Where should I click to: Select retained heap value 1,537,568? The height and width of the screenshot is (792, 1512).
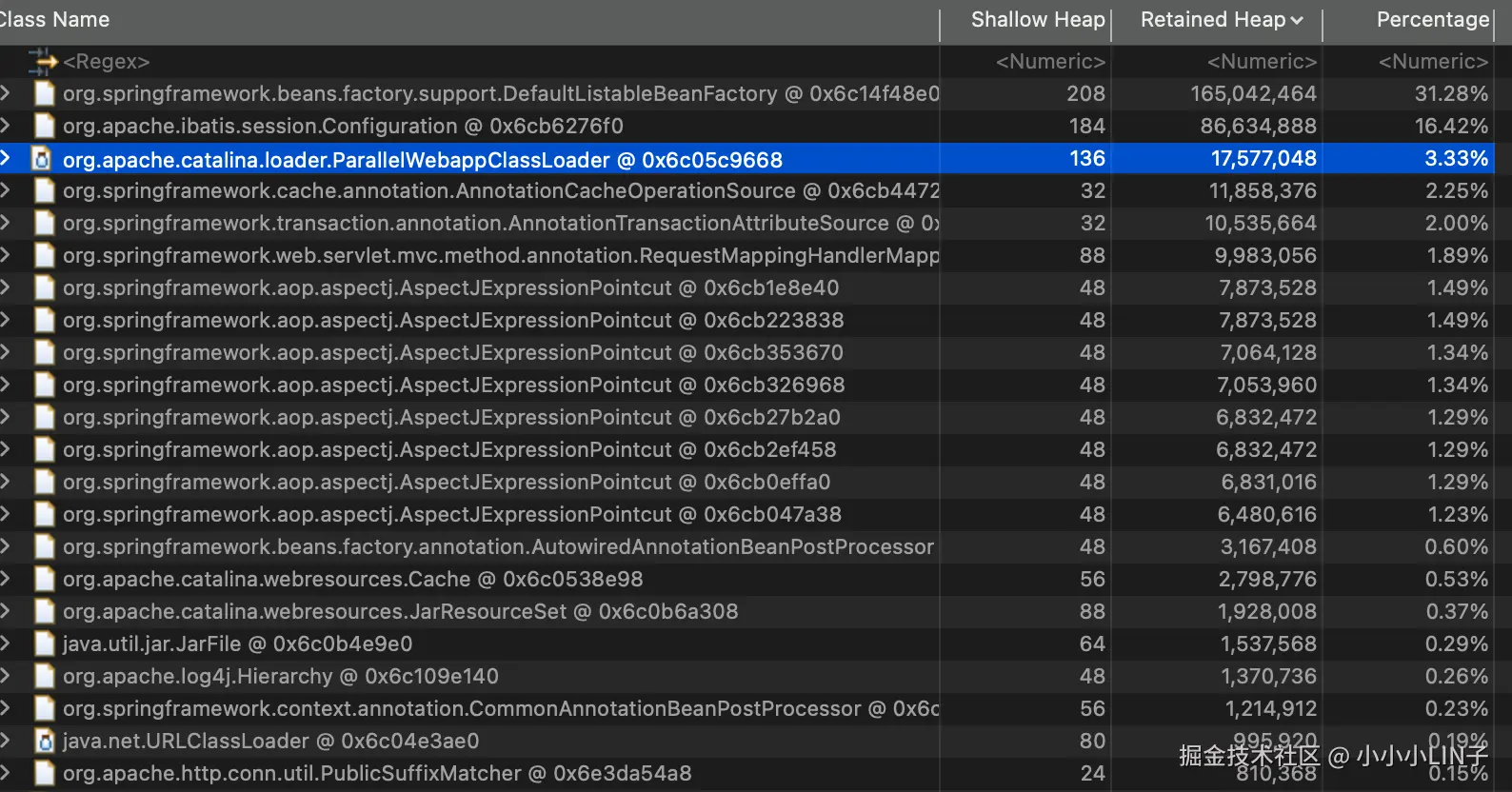[x=1268, y=643]
